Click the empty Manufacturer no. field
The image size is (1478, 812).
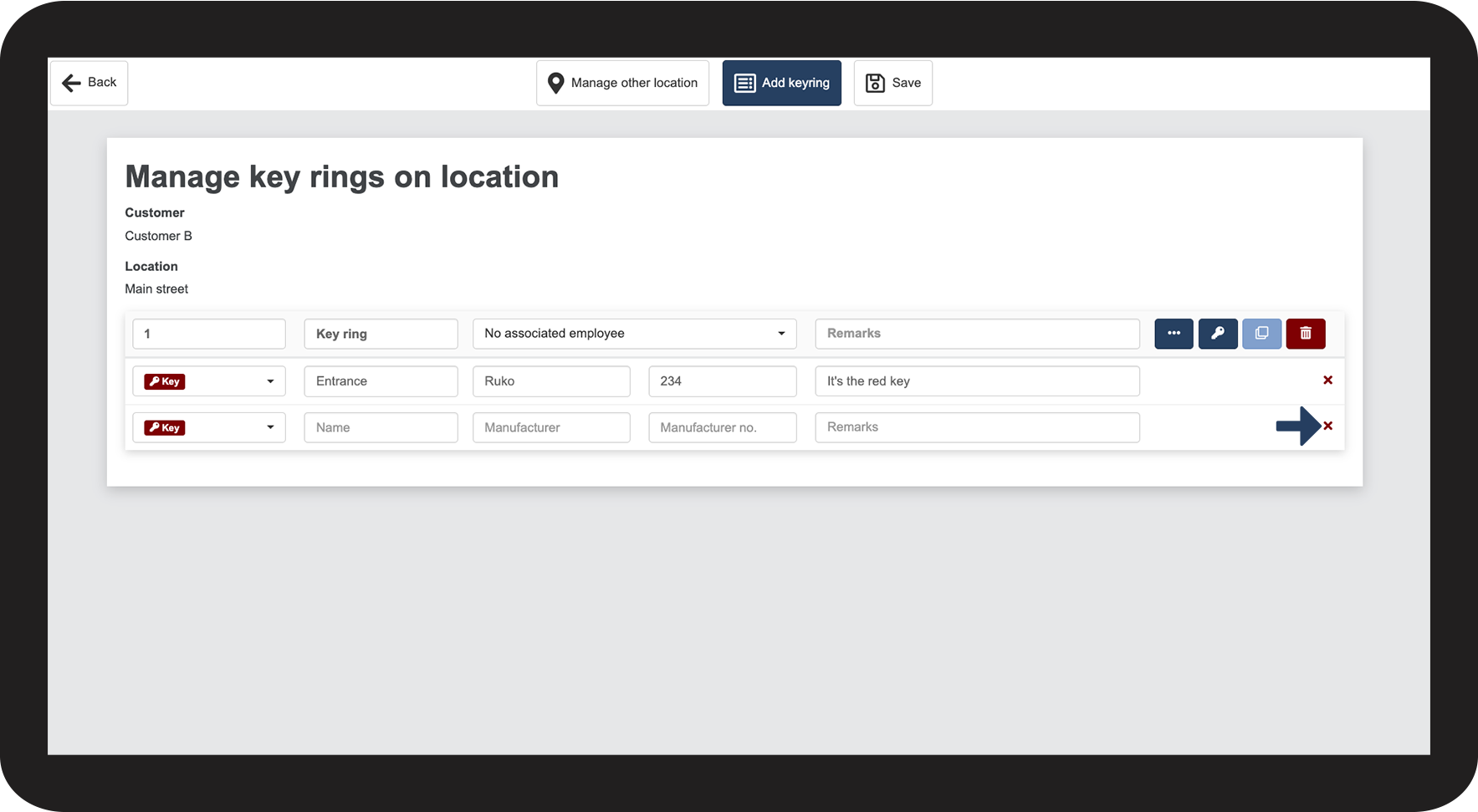(722, 427)
